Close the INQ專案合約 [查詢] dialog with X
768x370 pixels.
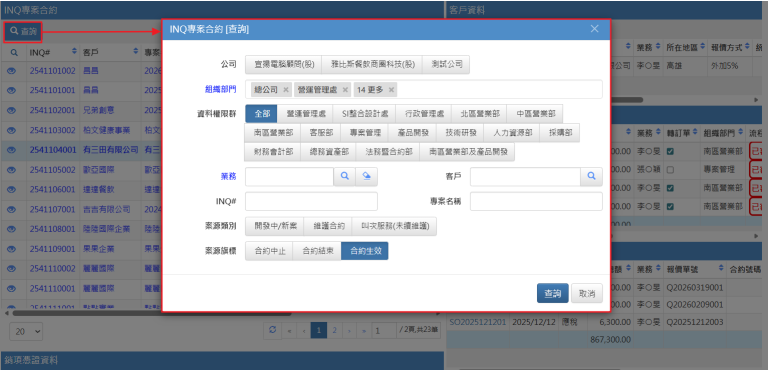click(595, 29)
